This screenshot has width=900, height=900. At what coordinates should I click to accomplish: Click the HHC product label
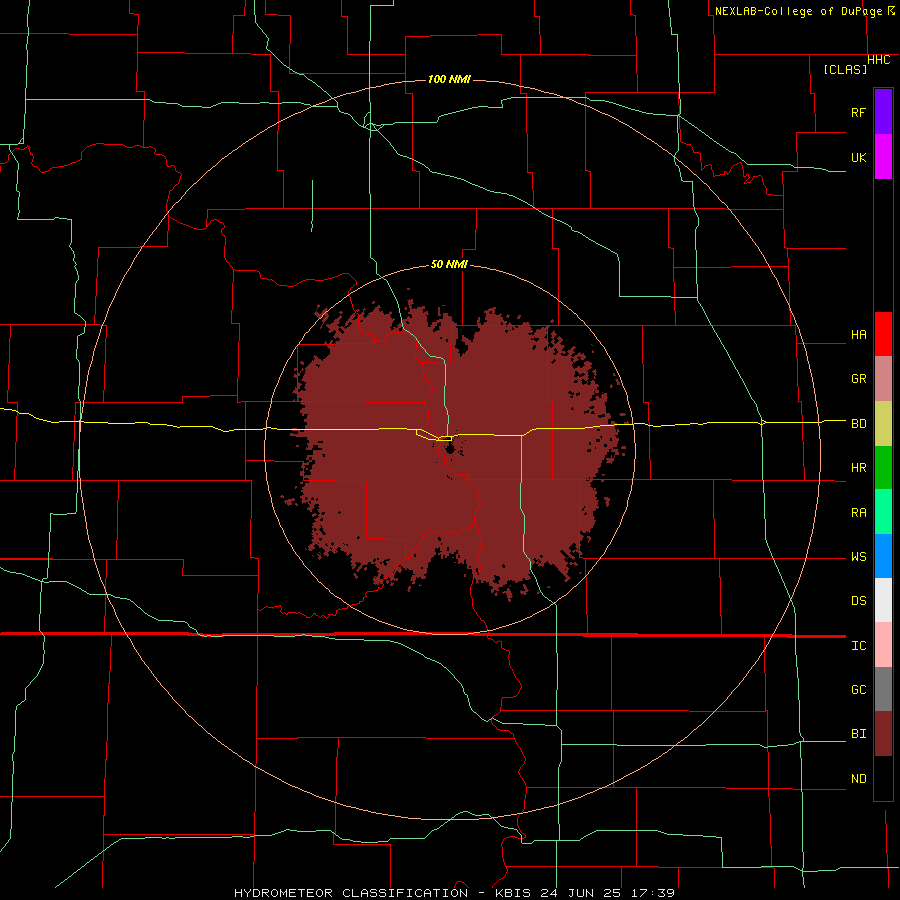pyautogui.click(x=878, y=60)
